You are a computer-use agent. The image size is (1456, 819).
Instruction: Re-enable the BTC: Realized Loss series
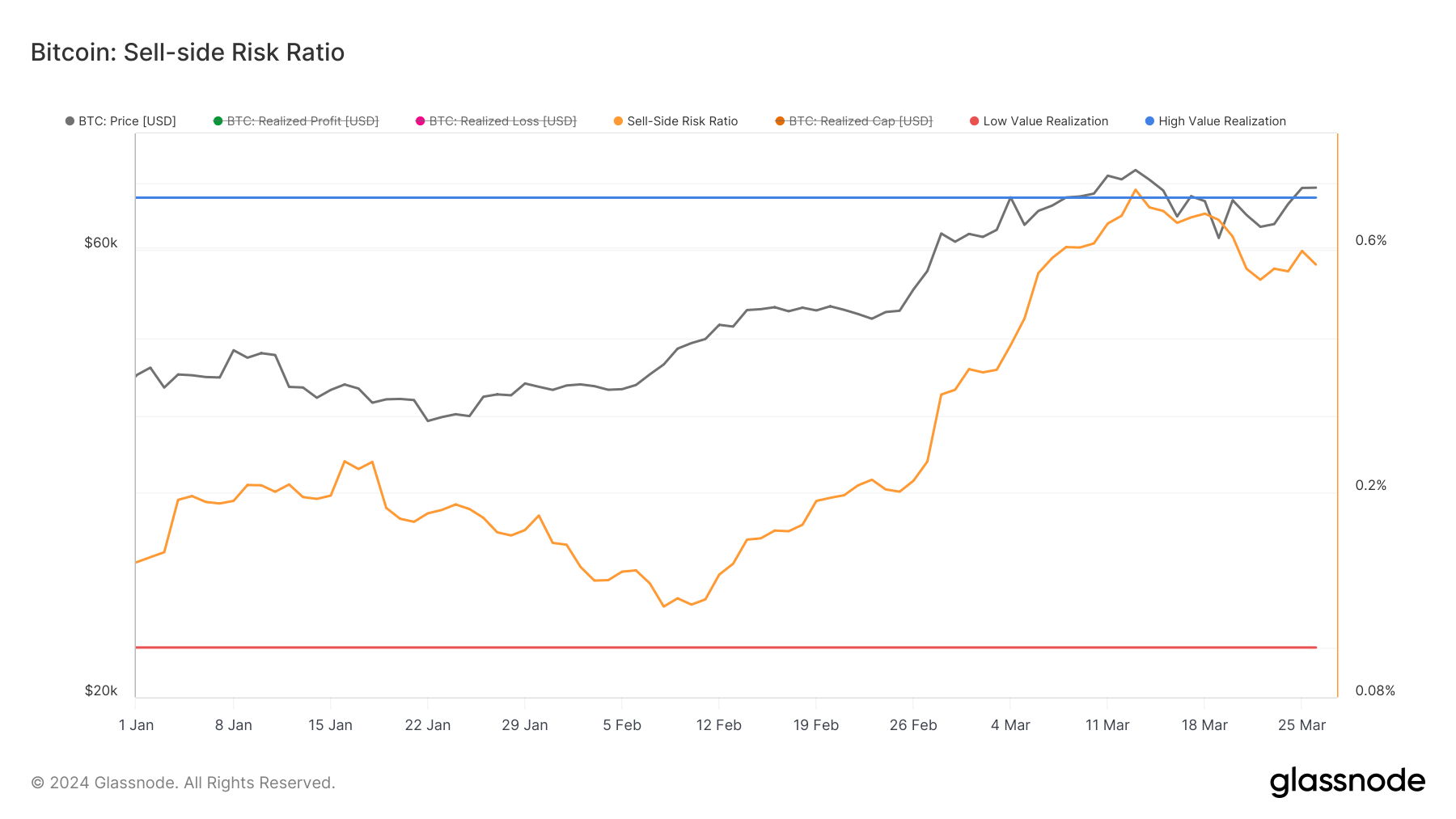coord(502,120)
